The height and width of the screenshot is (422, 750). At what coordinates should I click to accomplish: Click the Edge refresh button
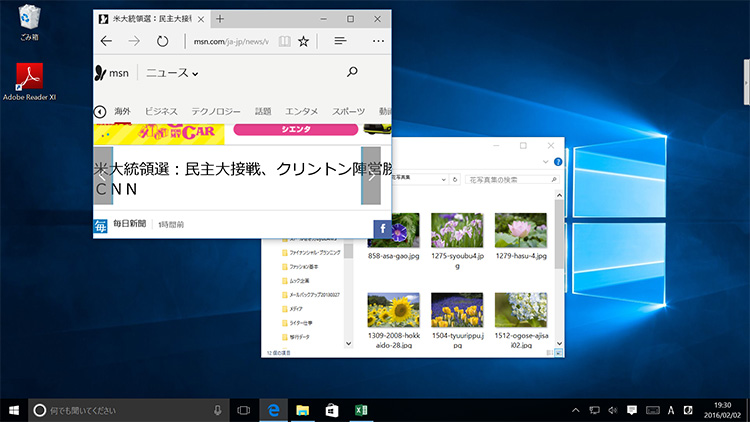(x=162, y=41)
